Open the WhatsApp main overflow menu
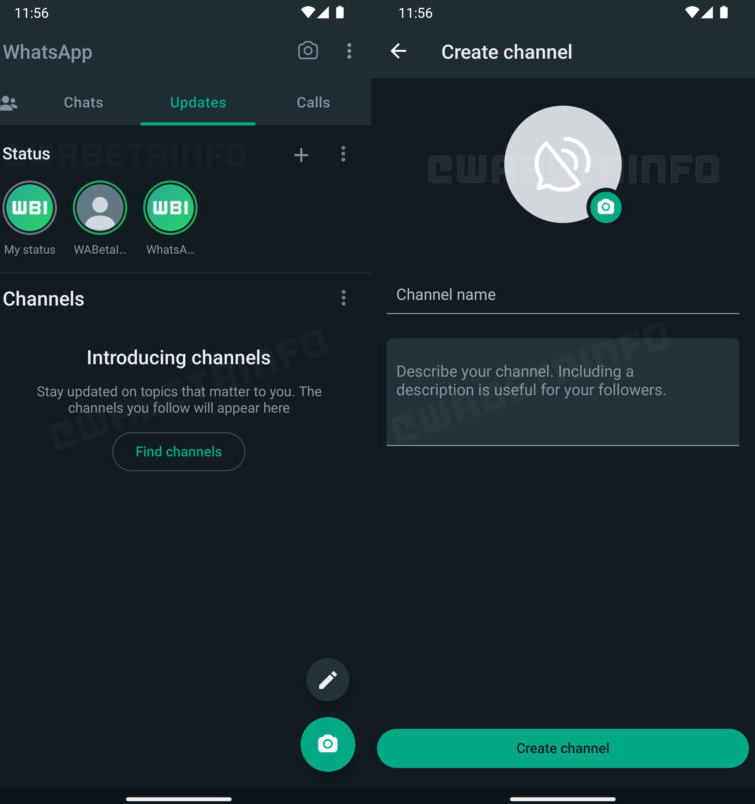 tap(349, 51)
